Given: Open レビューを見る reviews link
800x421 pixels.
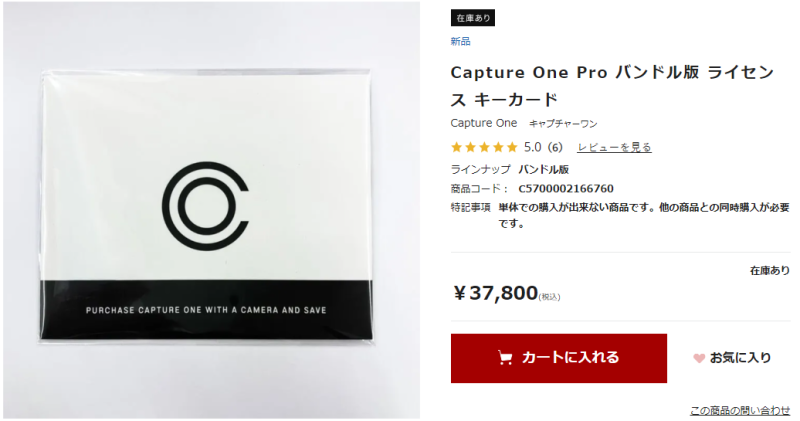Looking at the screenshot, I should (x=614, y=147).
